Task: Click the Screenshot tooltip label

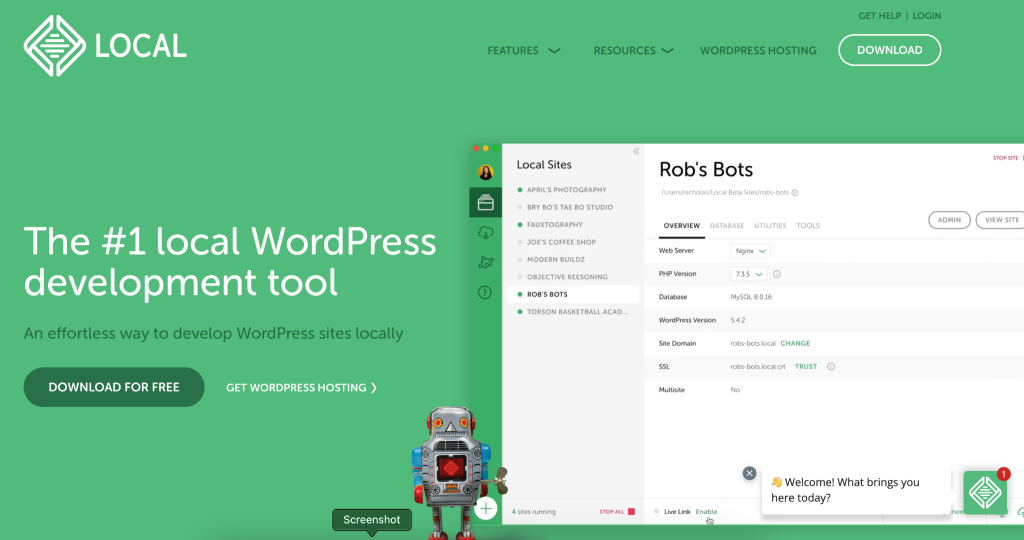Action: [x=372, y=520]
